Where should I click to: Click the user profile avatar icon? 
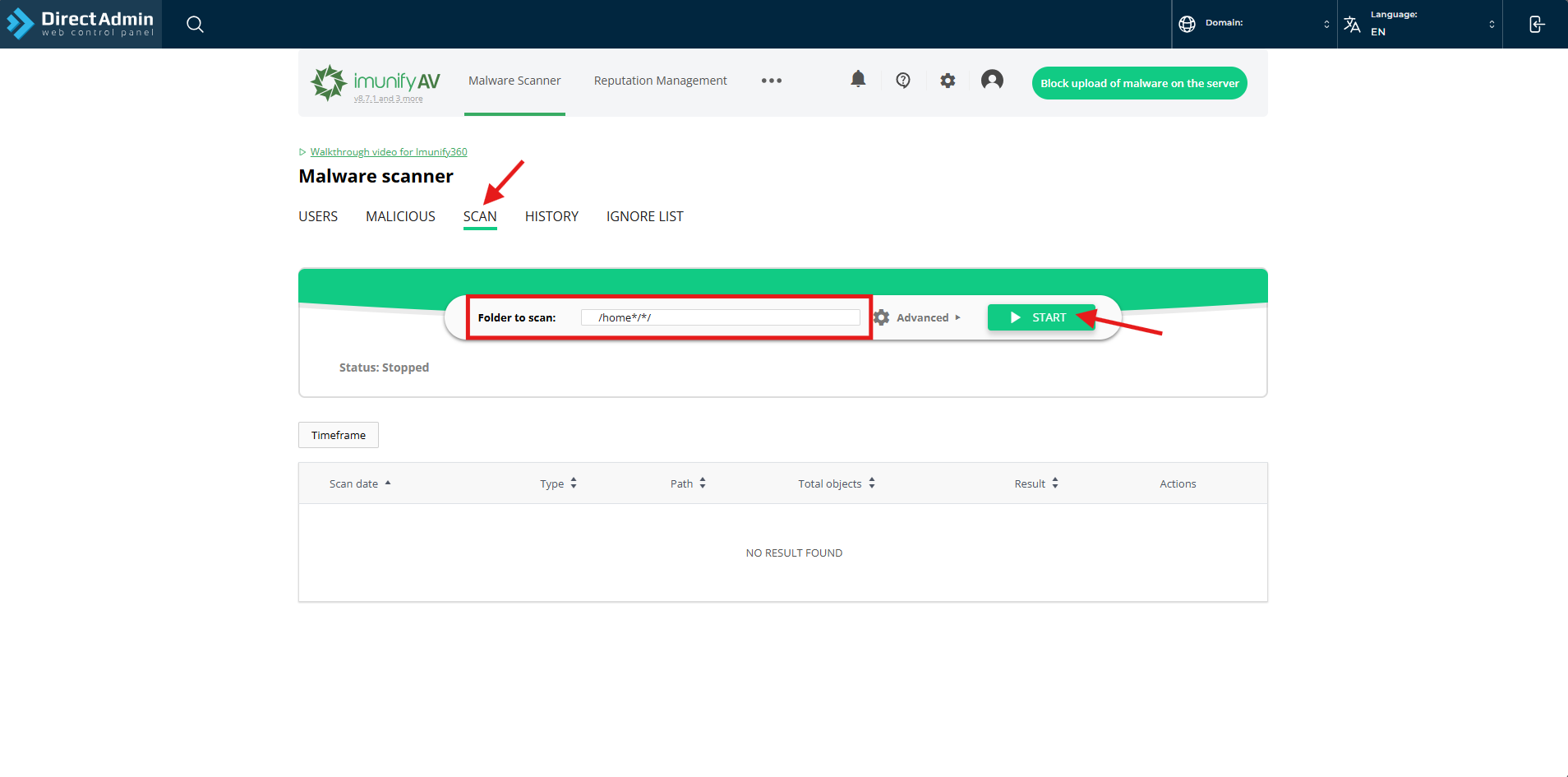click(992, 80)
